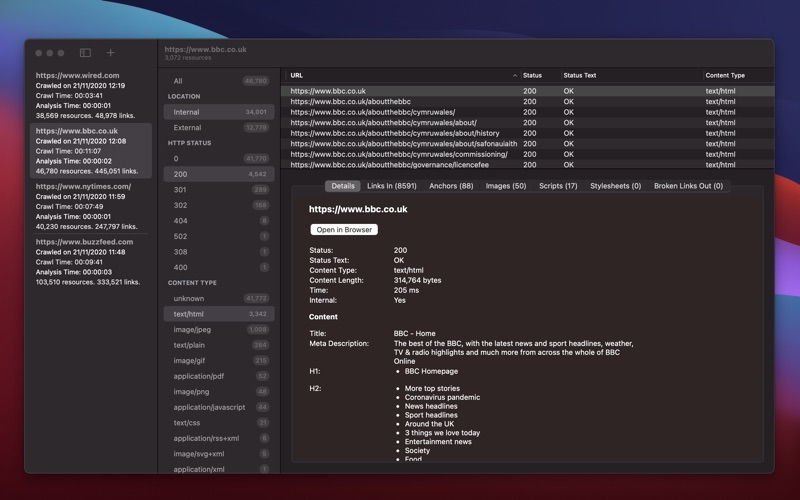800x500 pixels.
Task: Filter by image/jpeg content type
Action: [192, 329]
